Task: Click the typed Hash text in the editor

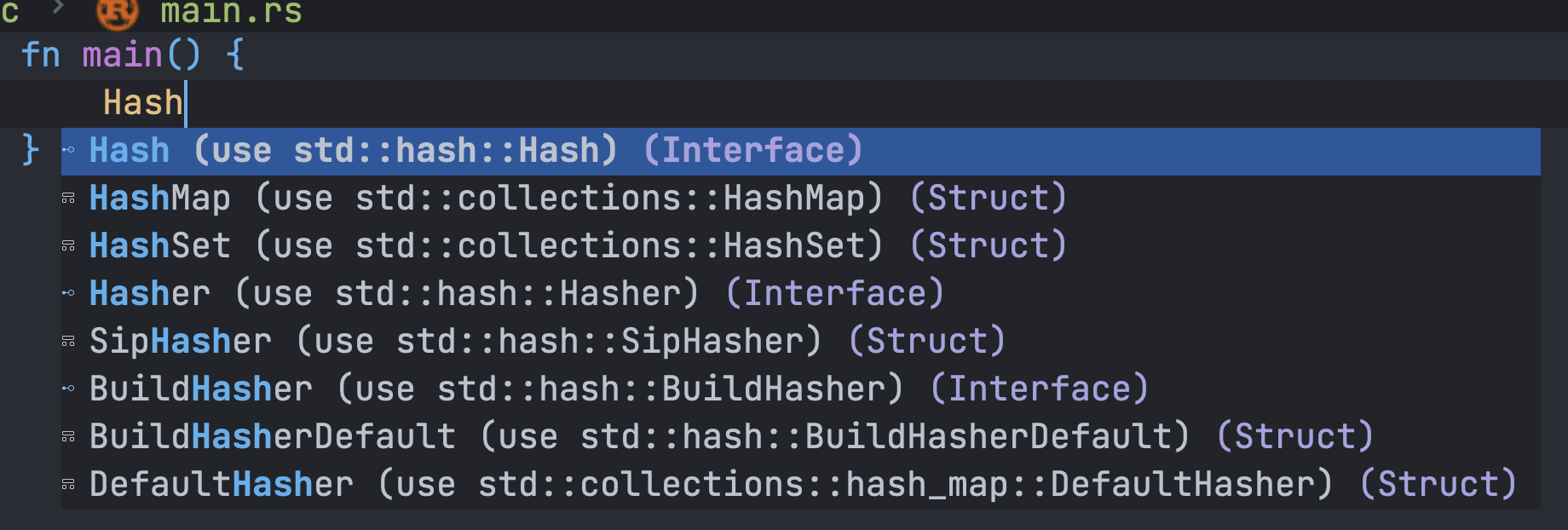Action: coord(141,102)
